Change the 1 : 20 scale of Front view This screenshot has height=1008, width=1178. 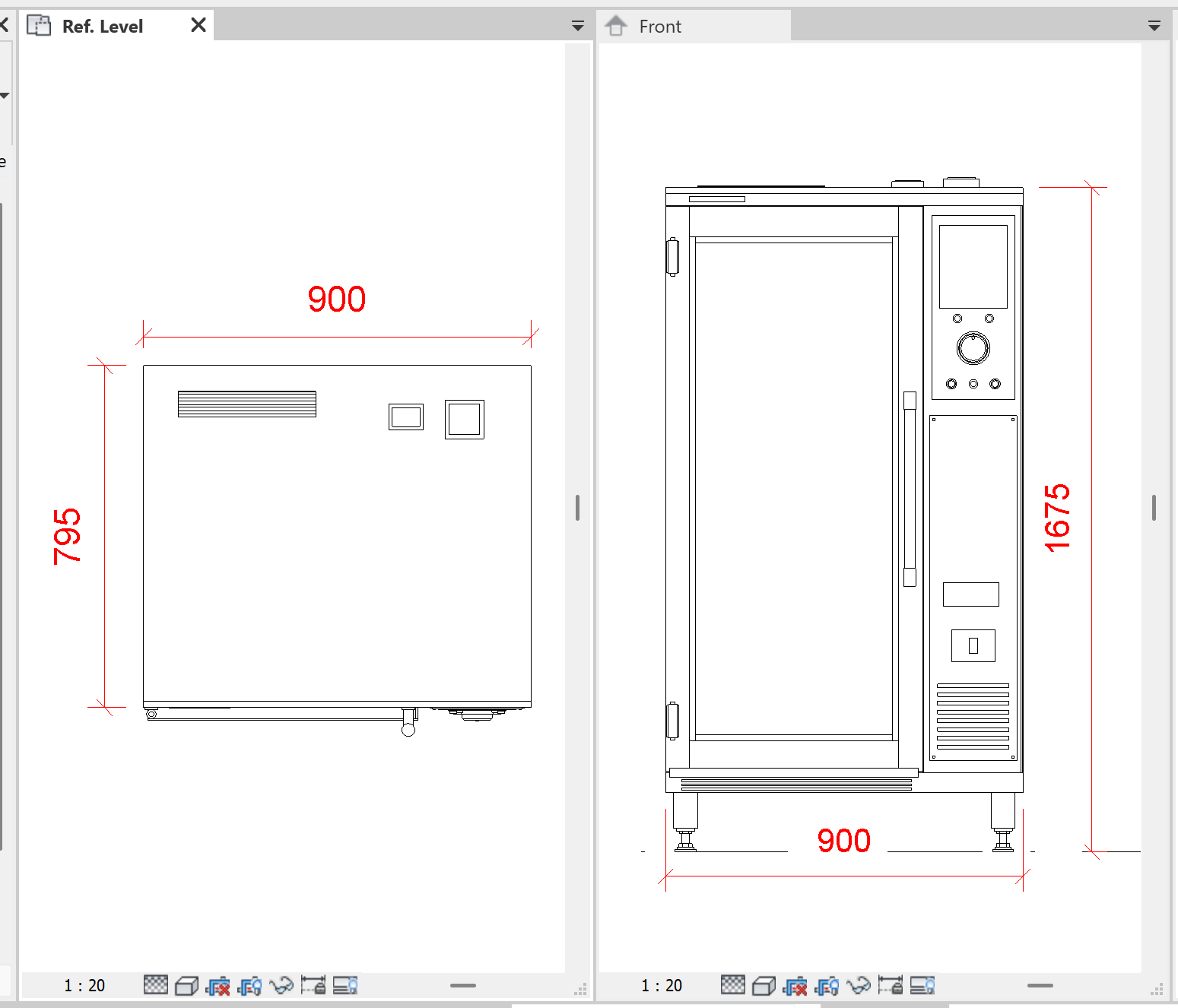662,986
